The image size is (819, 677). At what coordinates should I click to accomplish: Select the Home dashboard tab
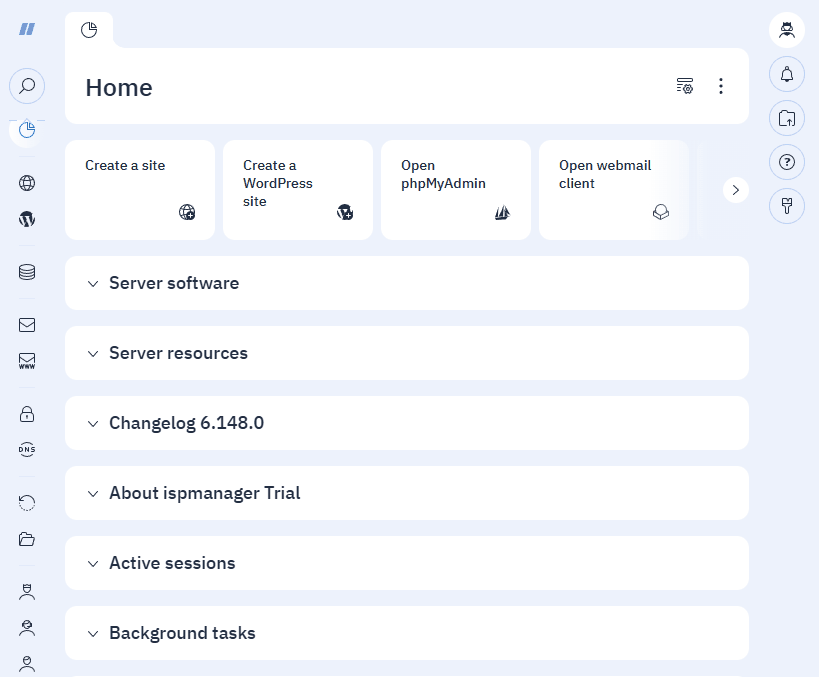[89, 30]
